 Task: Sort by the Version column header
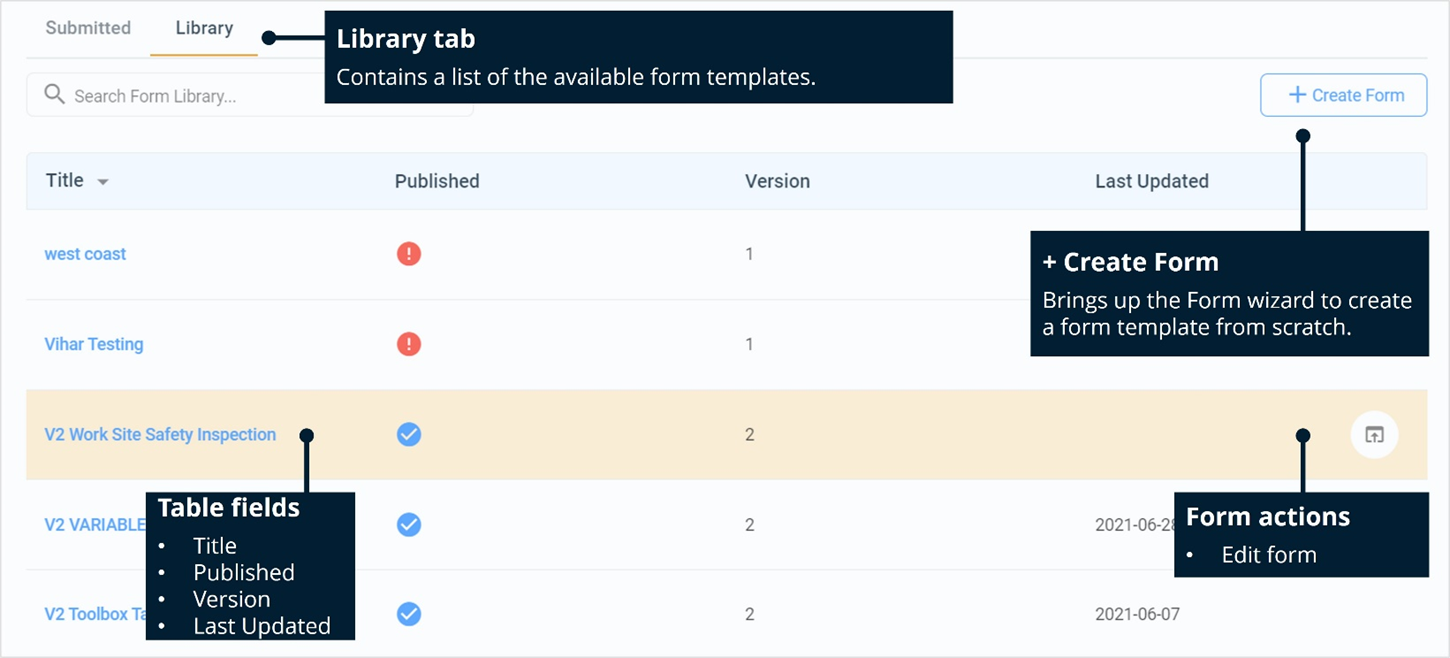[778, 181]
